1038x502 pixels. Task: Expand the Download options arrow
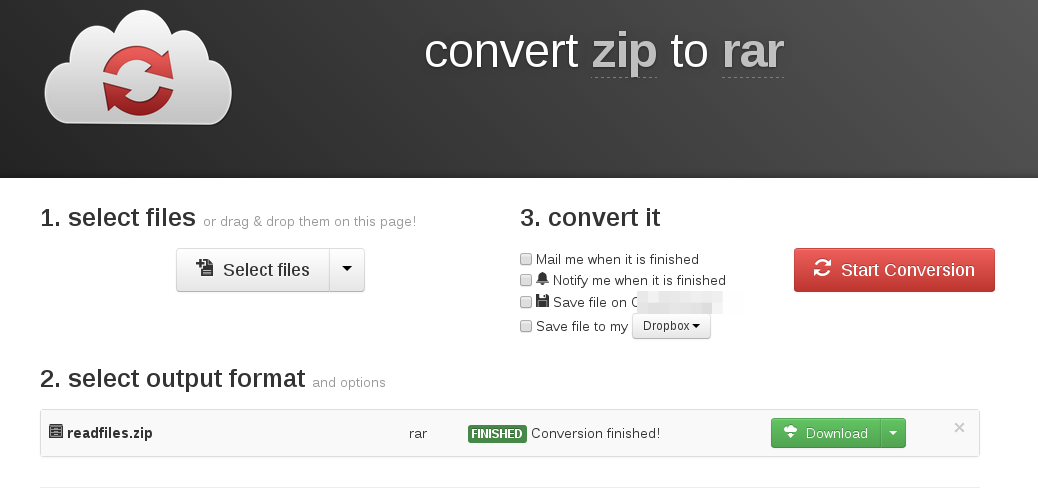point(892,433)
